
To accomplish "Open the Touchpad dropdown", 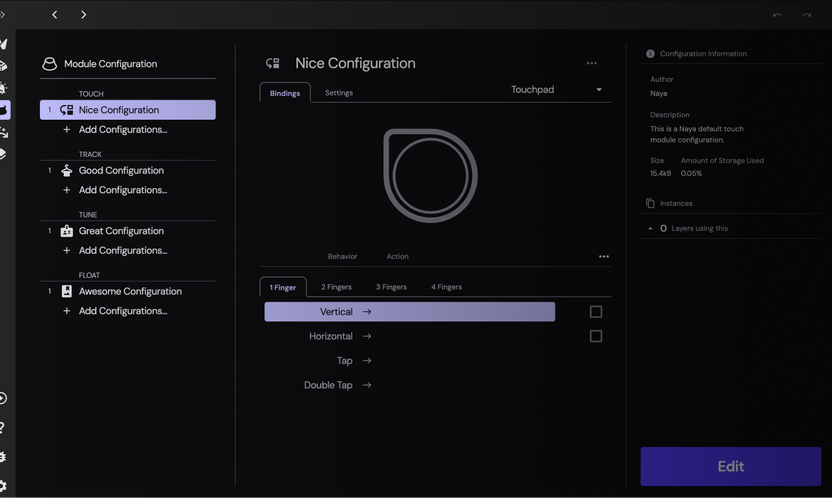I will coord(556,90).
